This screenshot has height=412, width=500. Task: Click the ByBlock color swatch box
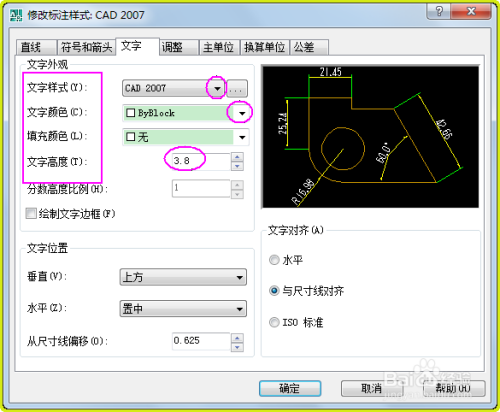(x=130, y=113)
